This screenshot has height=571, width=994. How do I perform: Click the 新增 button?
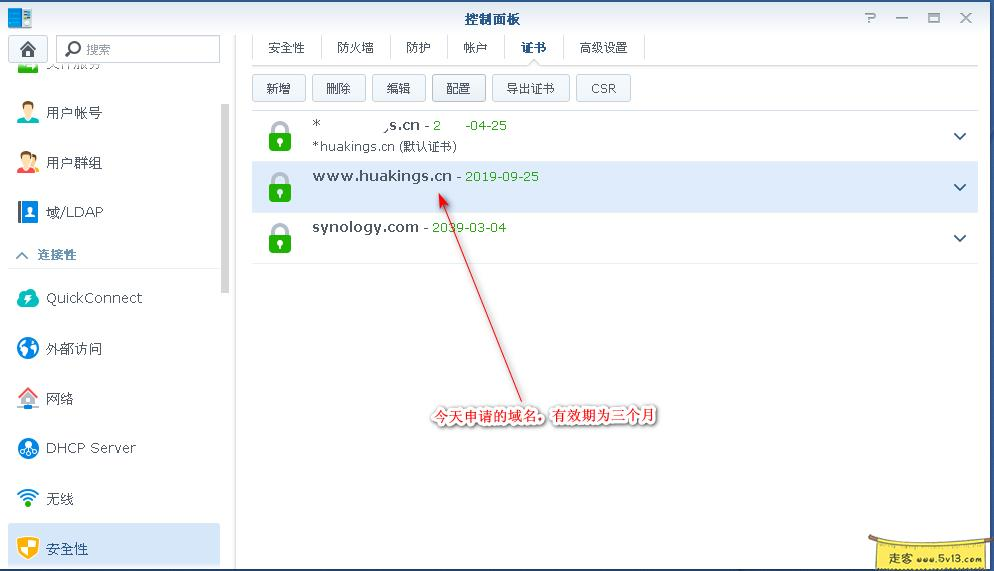(278, 88)
